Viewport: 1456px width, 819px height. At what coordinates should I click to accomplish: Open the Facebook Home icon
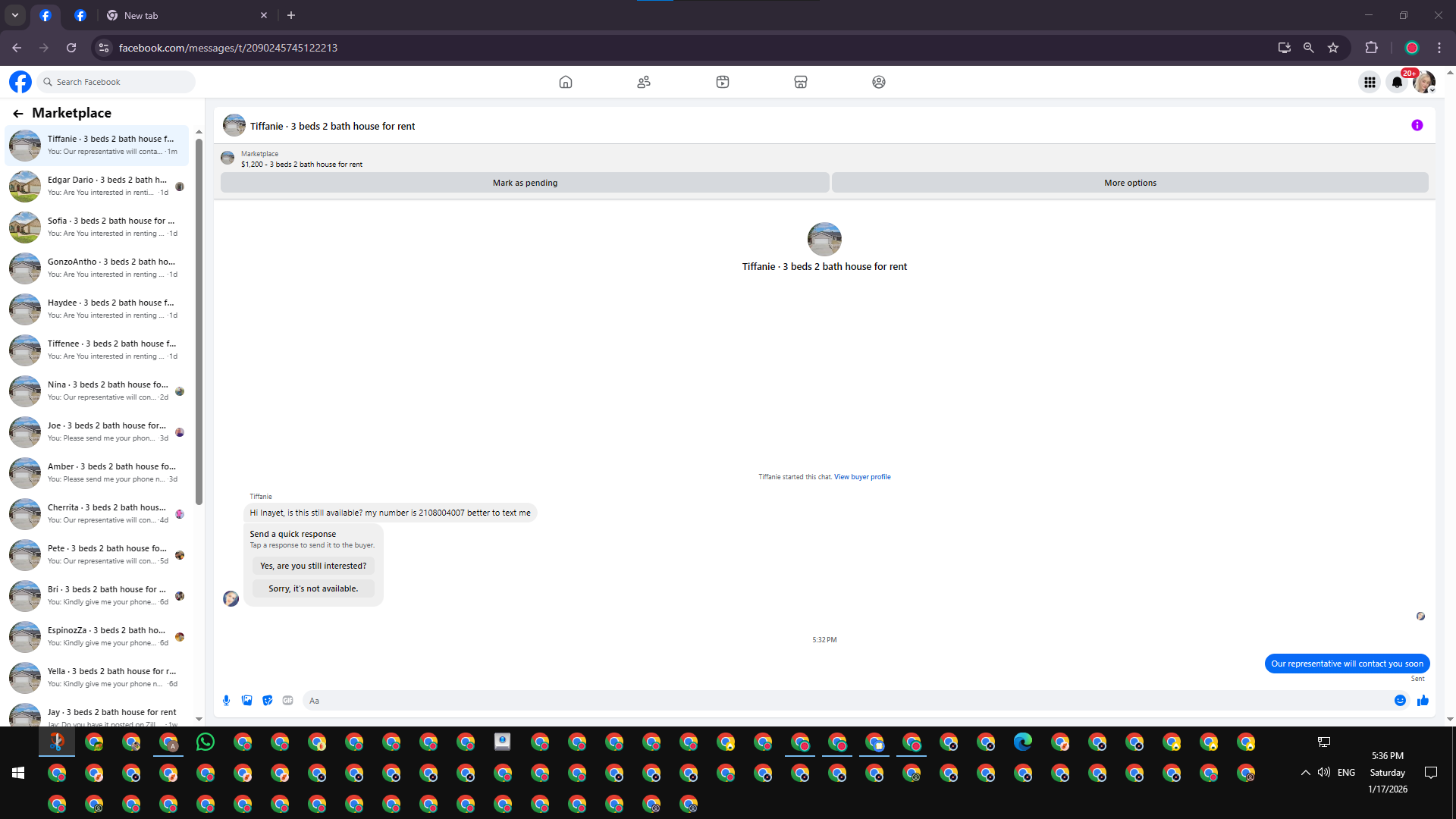click(x=565, y=82)
